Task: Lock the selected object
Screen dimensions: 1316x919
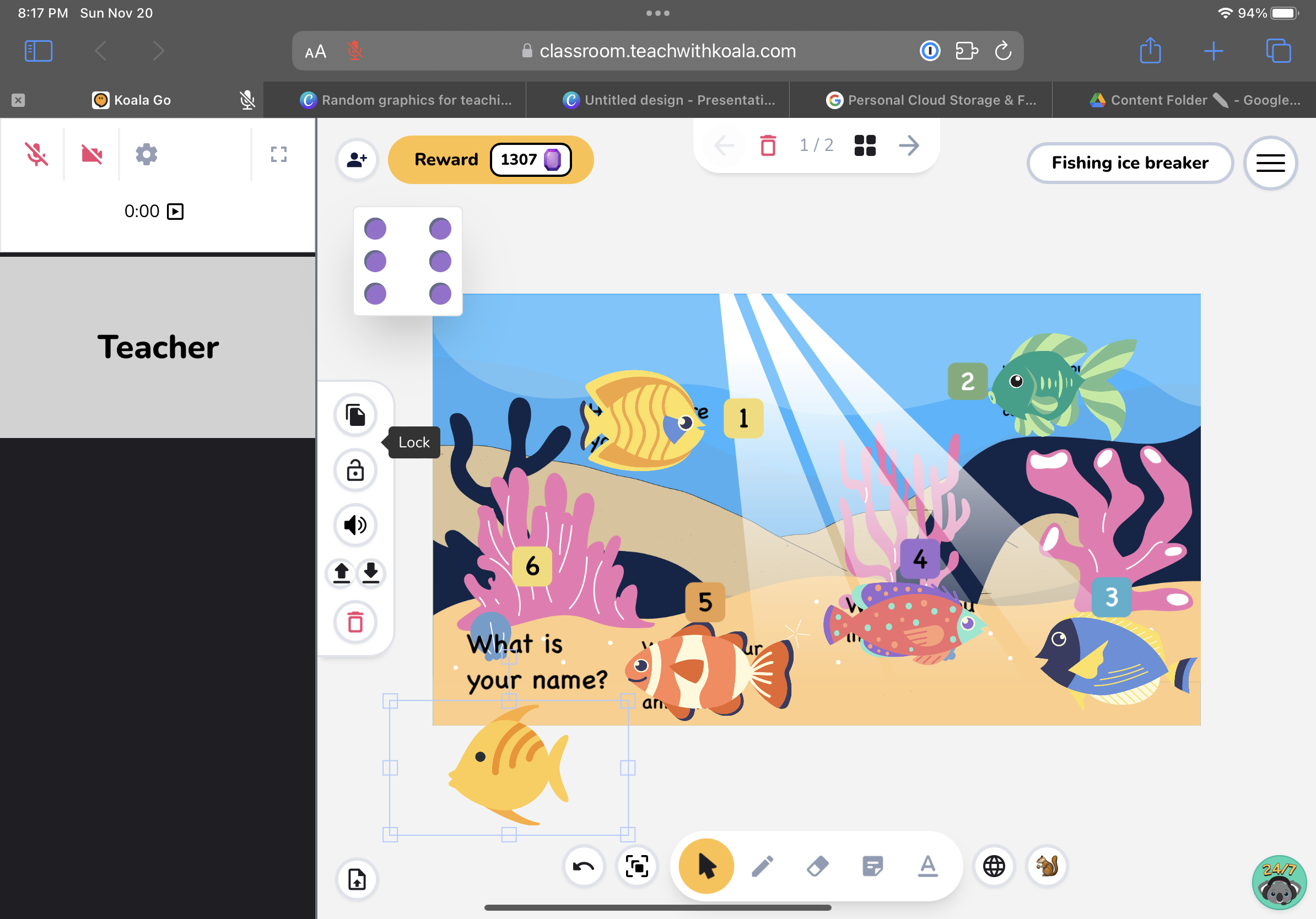Action: click(355, 470)
